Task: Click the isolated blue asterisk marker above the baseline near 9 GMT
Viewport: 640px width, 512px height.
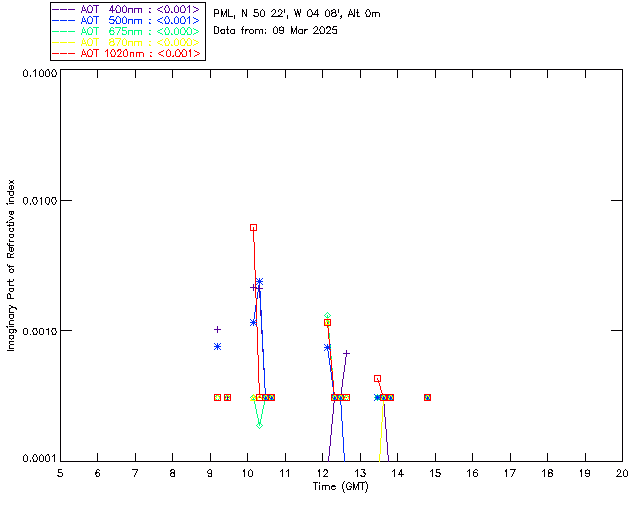Action: [x=218, y=347]
